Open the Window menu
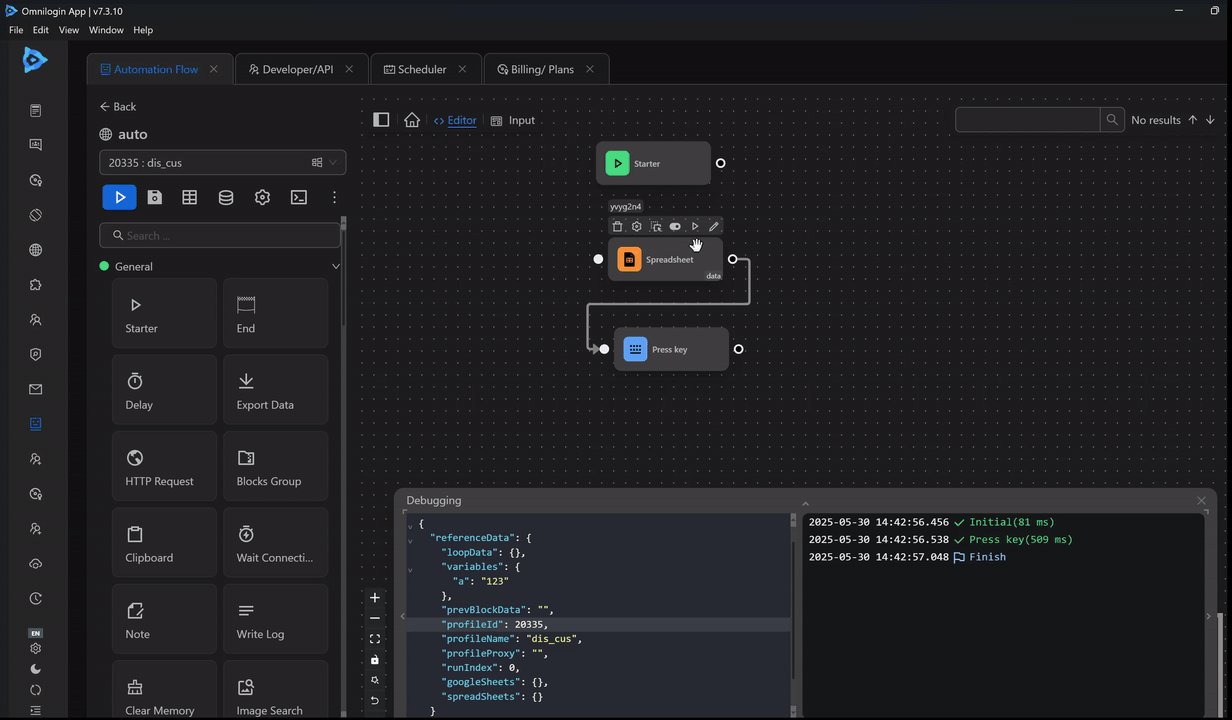 (x=106, y=30)
